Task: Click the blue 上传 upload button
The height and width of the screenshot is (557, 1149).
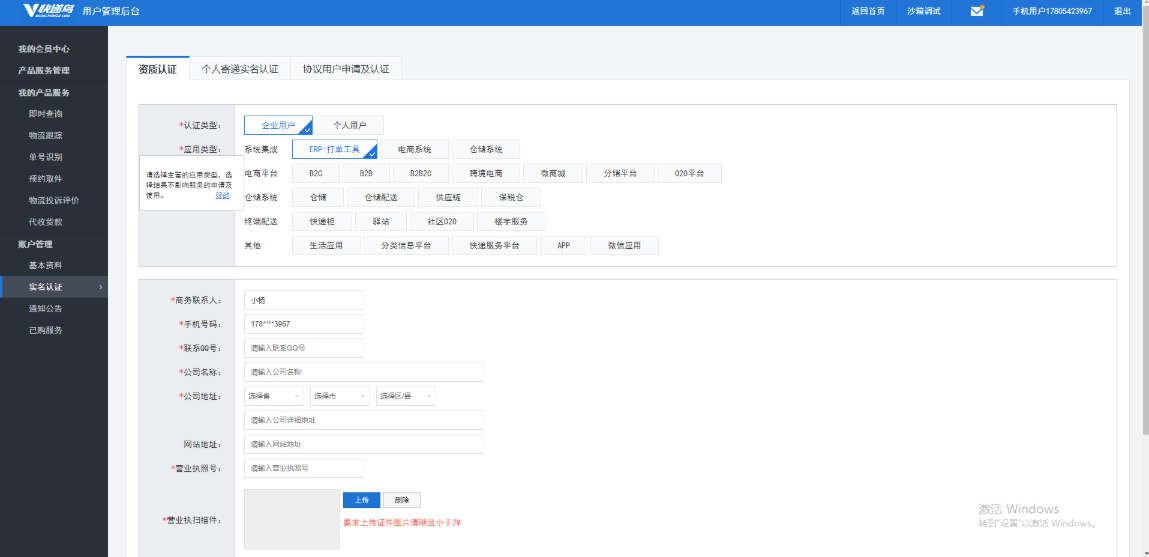Action: coord(361,499)
